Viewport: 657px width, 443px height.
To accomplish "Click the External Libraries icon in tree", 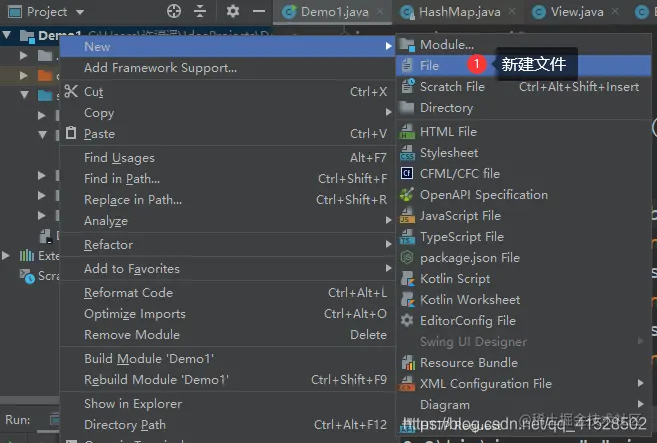I will [27, 255].
